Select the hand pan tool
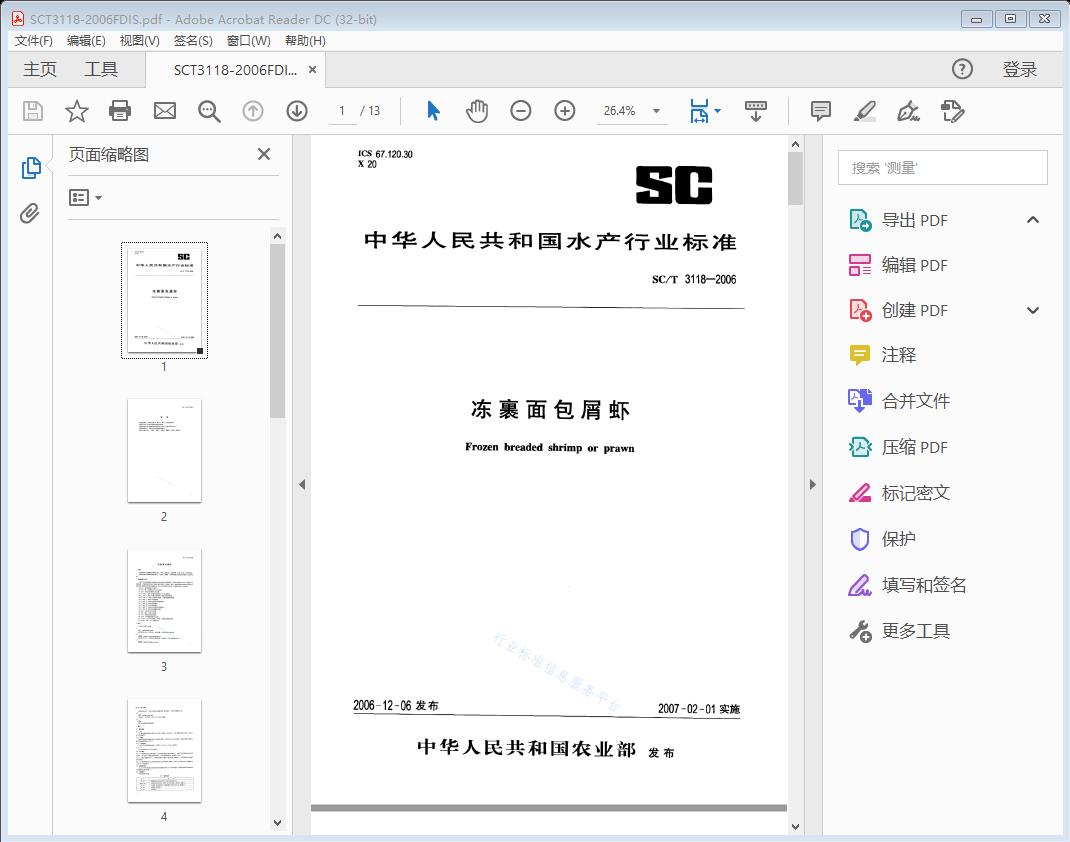The image size is (1070, 842). (477, 111)
